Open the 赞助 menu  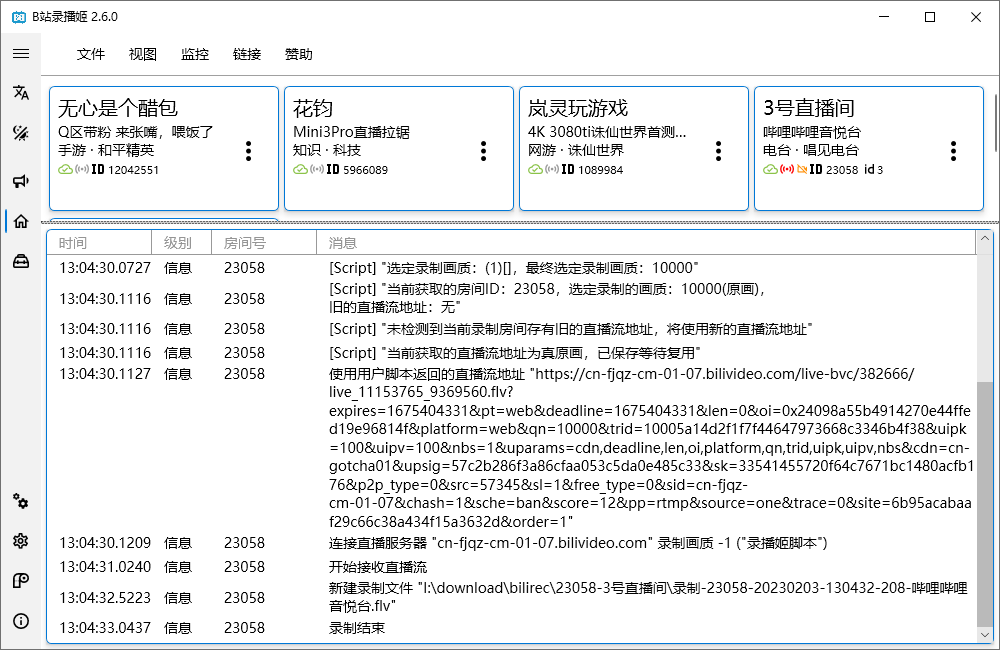pyautogui.click(x=298, y=55)
